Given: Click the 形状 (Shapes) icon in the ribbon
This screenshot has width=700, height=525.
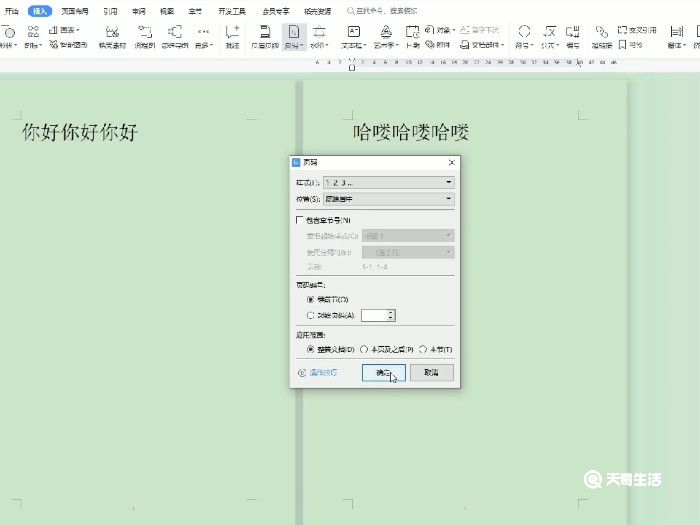Looking at the screenshot, I should (8, 32).
